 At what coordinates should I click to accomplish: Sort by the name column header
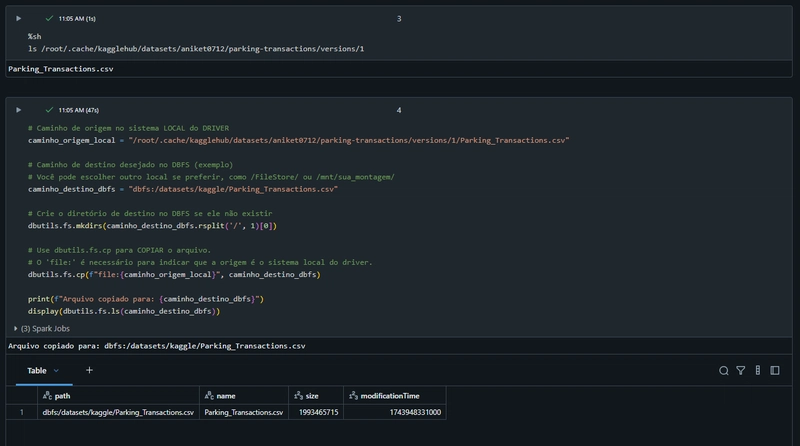pos(244,395)
